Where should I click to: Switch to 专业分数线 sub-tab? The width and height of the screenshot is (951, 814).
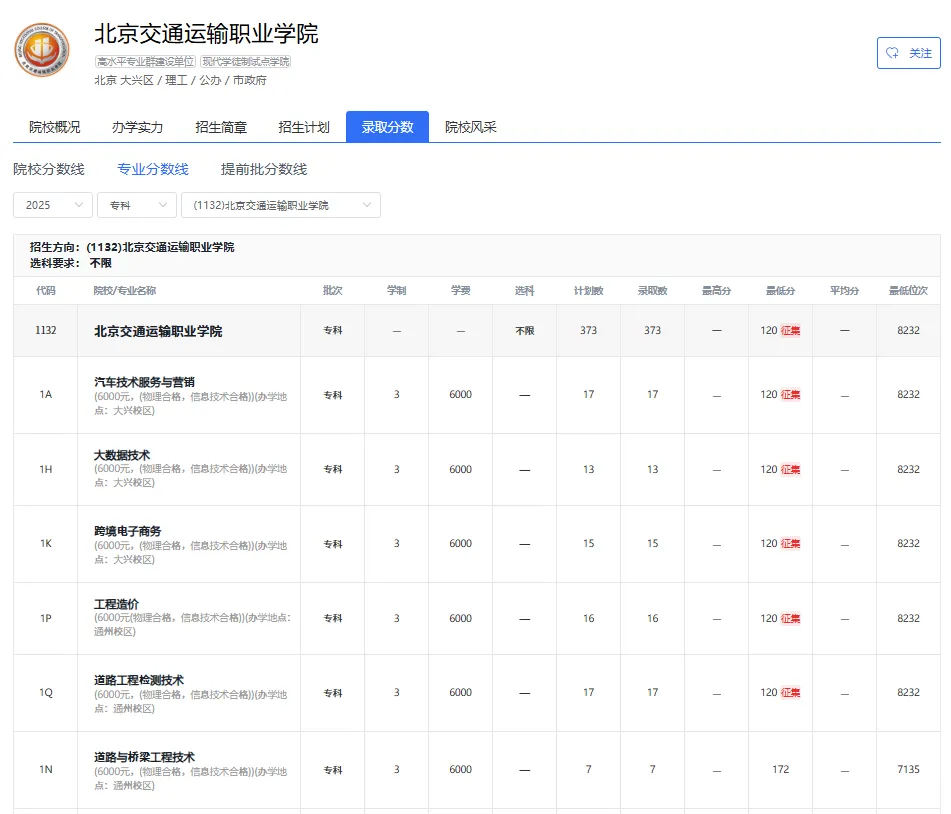pyautogui.click(x=153, y=169)
